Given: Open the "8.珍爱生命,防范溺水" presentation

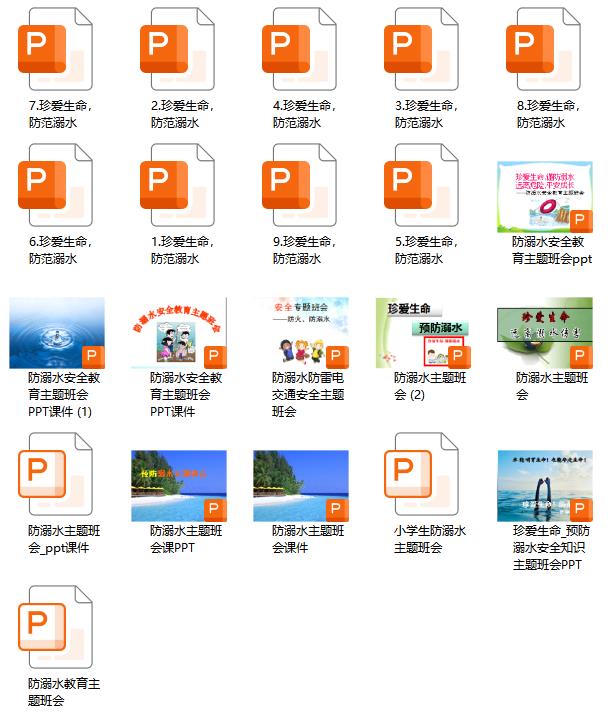Looking at the screenshot, I should pyautogui.click(x=544, y=50).
